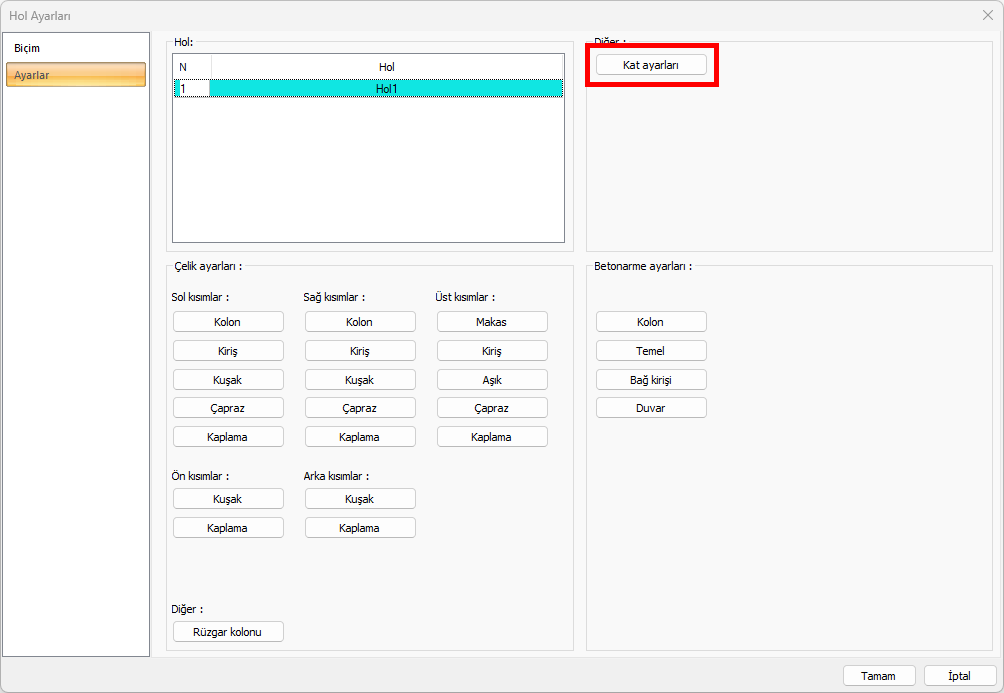Cancel the dialog with İptal
Screen dimensions: 1004x693
(959, 676)
